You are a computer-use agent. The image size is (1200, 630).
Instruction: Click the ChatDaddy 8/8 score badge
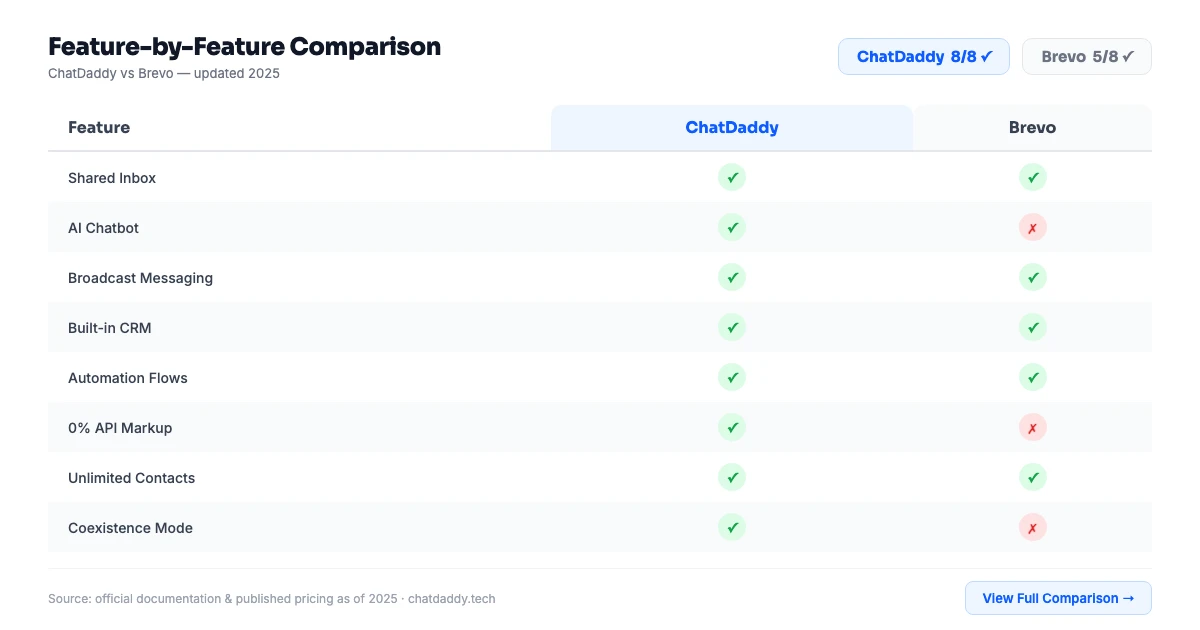pos(923,56)
